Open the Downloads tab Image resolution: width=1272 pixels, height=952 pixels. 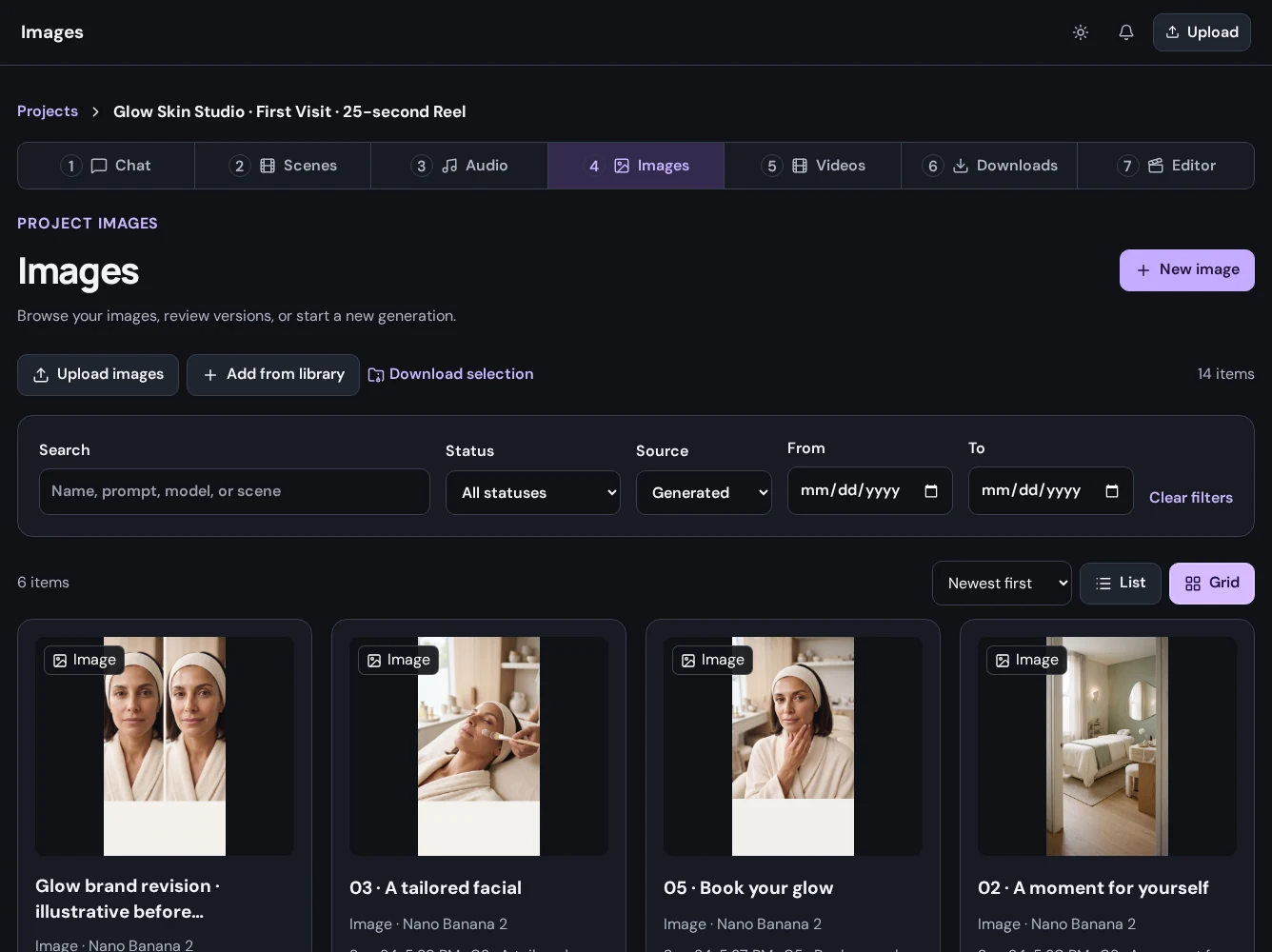[x=989, y=166]
